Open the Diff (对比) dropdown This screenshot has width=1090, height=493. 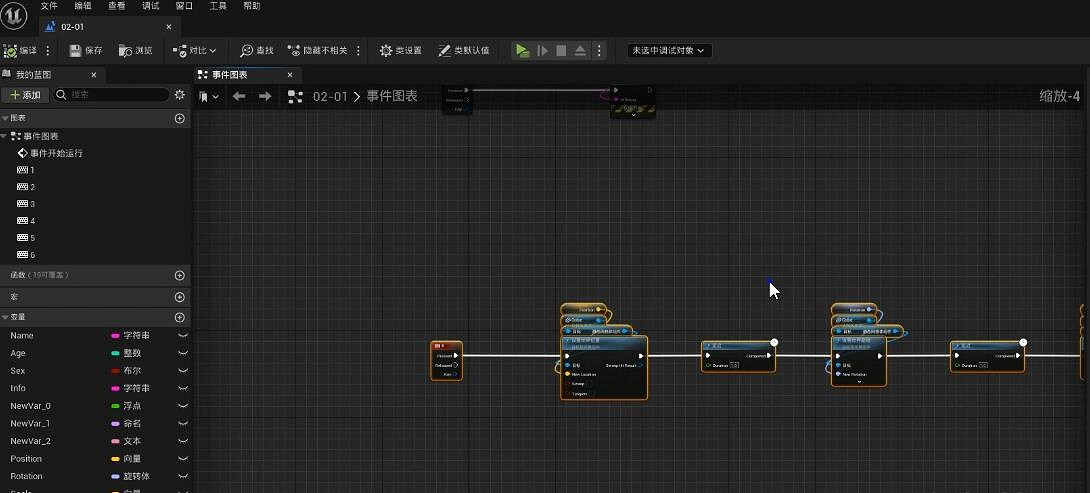[x=200, y=50]
